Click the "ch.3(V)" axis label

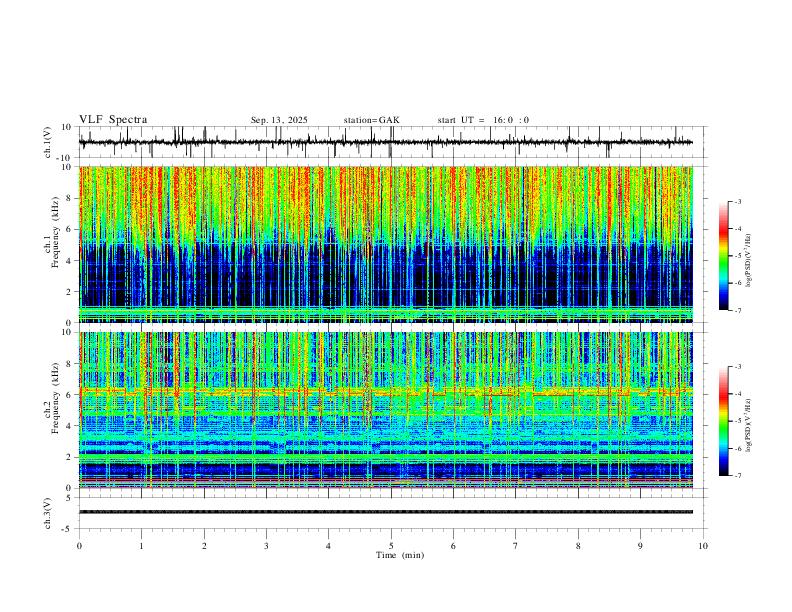[x=48, y=514]
